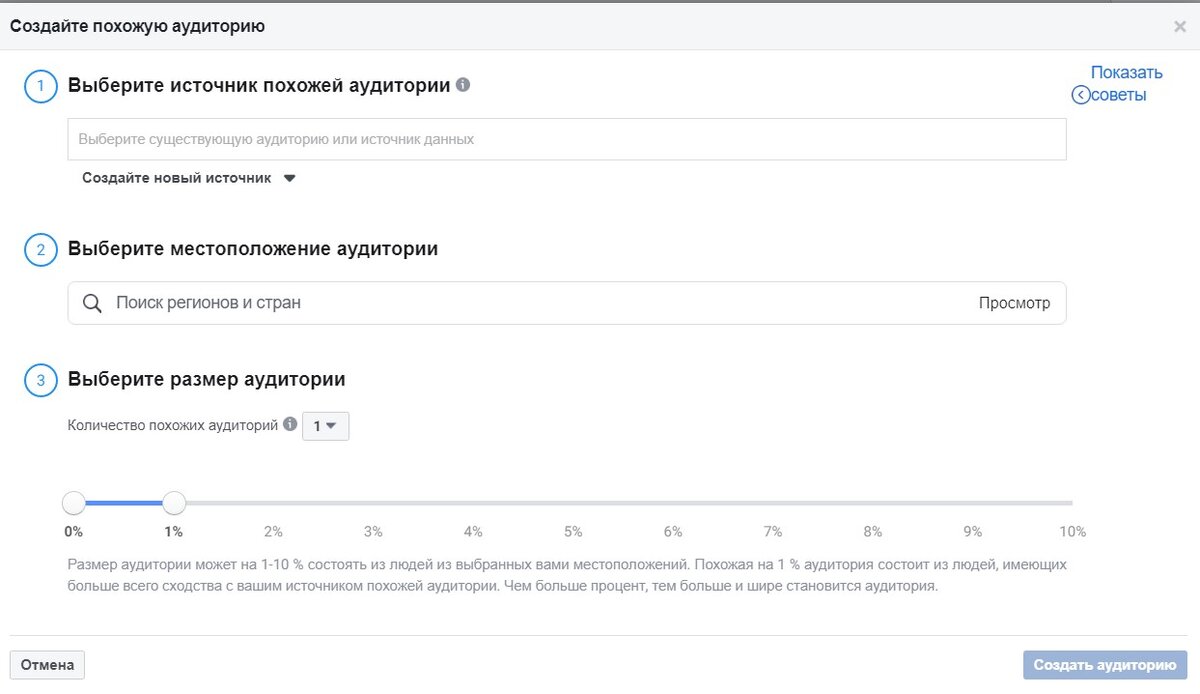Click the Отмена button

point(47,665)
